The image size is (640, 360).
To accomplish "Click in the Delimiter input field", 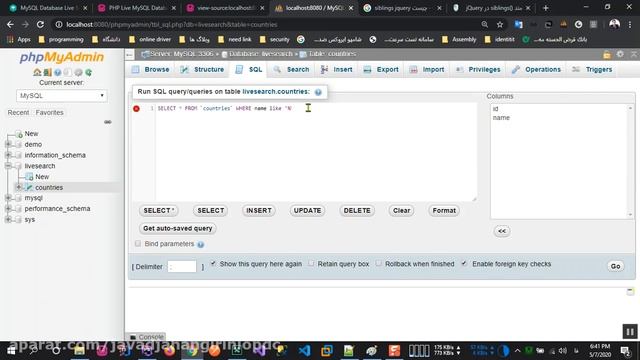I will tap(182, 267).
